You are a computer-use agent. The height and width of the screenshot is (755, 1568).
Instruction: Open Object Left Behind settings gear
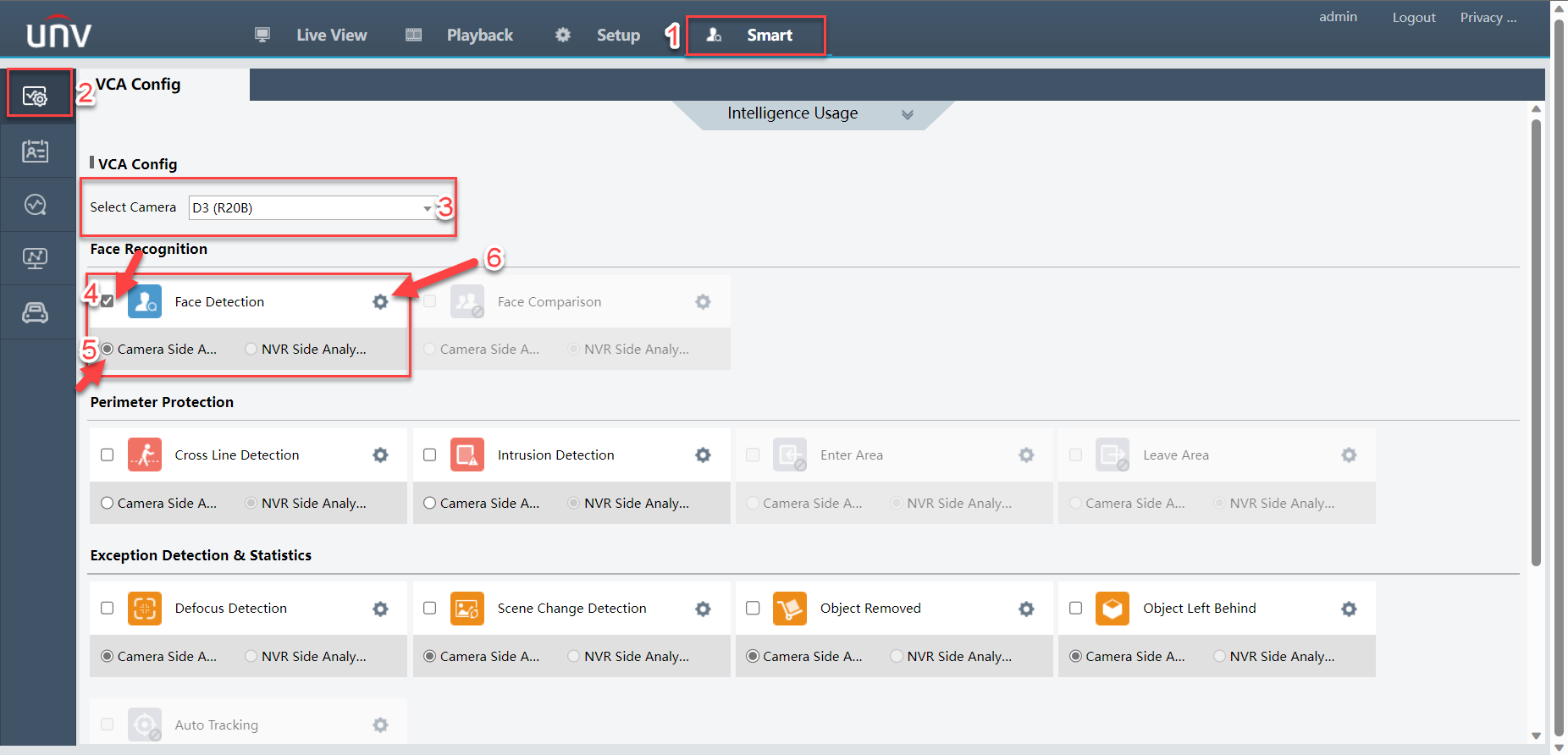coord(1349,609)
